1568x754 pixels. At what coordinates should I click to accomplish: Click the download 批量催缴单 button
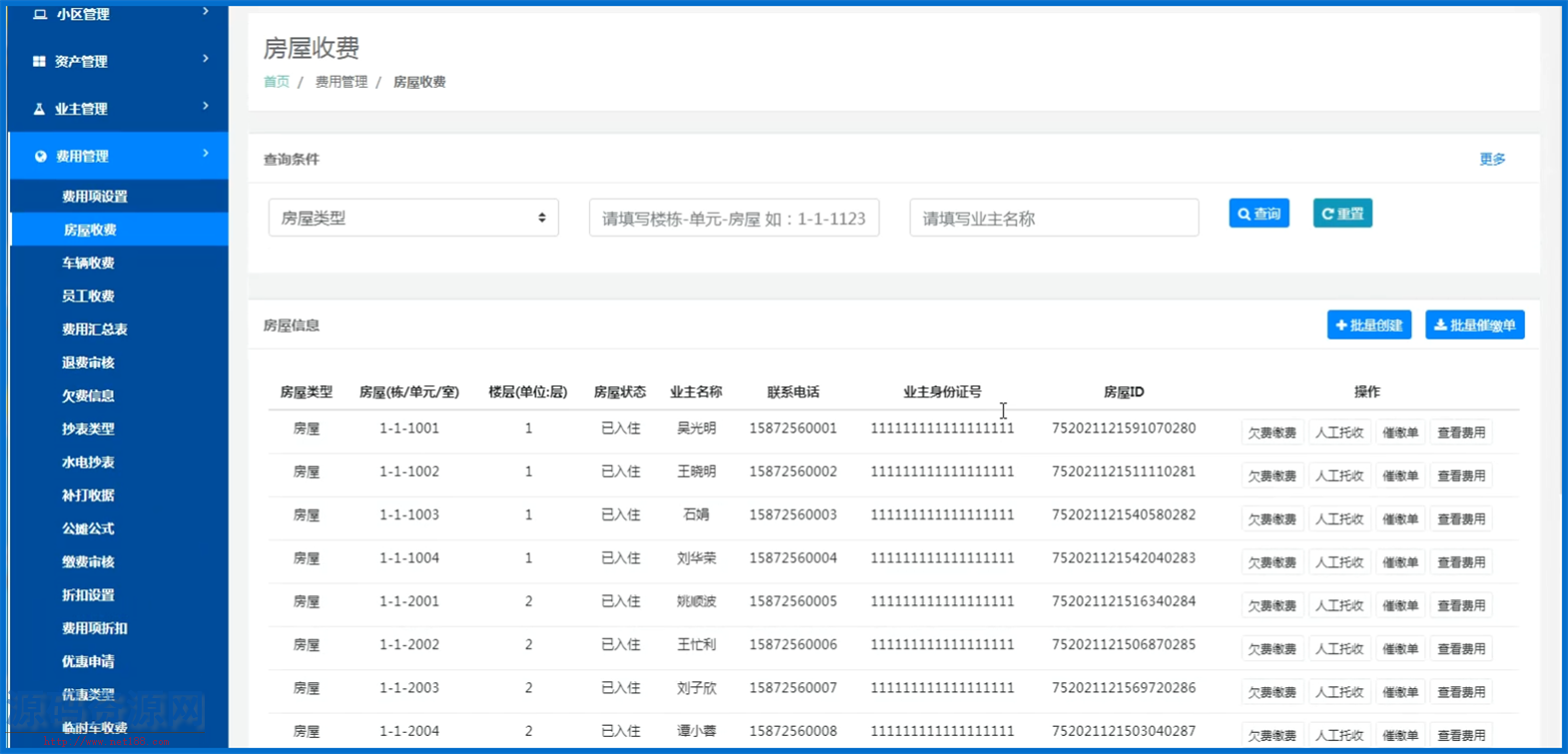click(x=1474, y=325)
